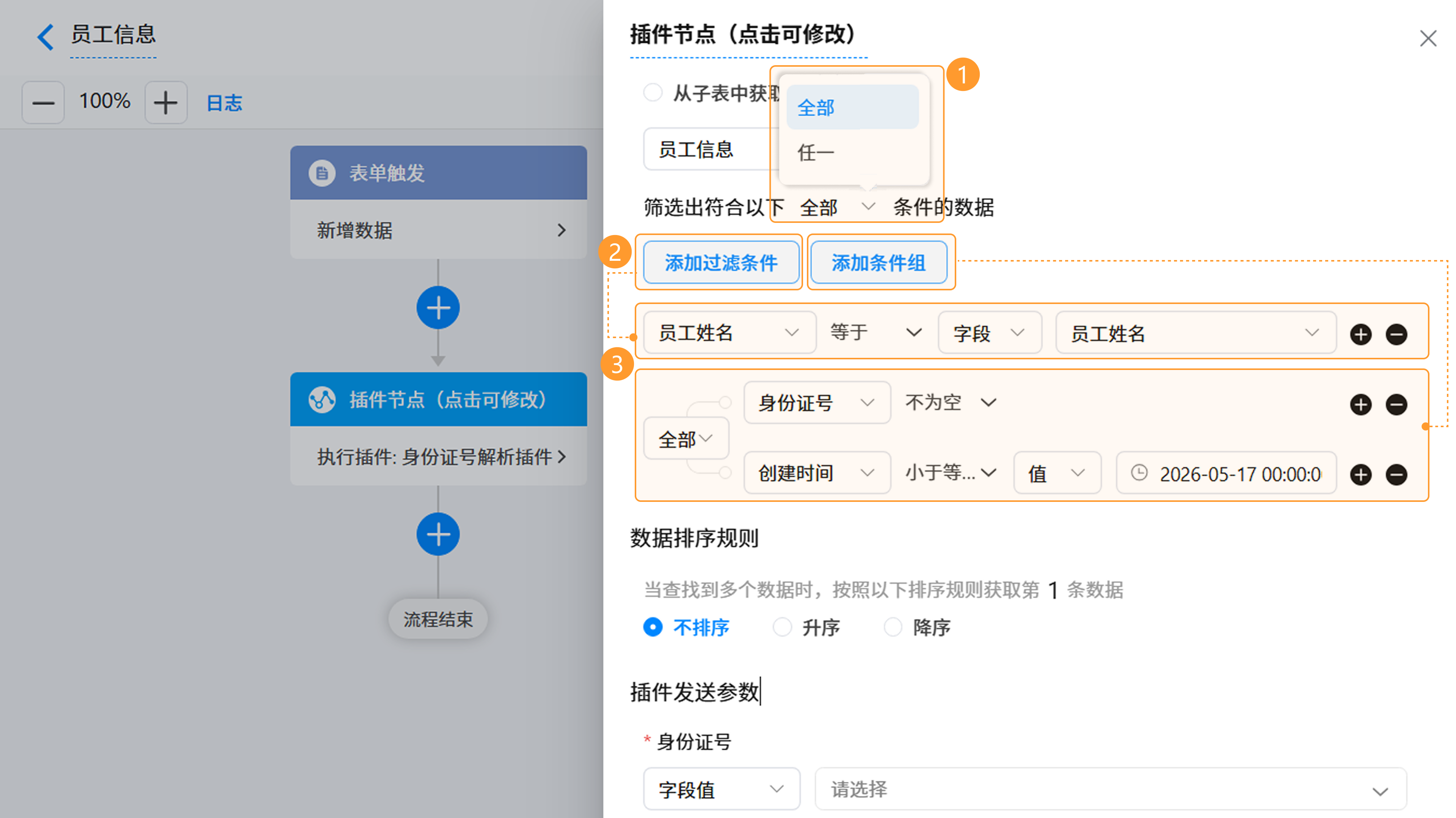Screen dimensions: 1456x818
Task: Click the 数据排序规则 section heading
Action: 694,538
